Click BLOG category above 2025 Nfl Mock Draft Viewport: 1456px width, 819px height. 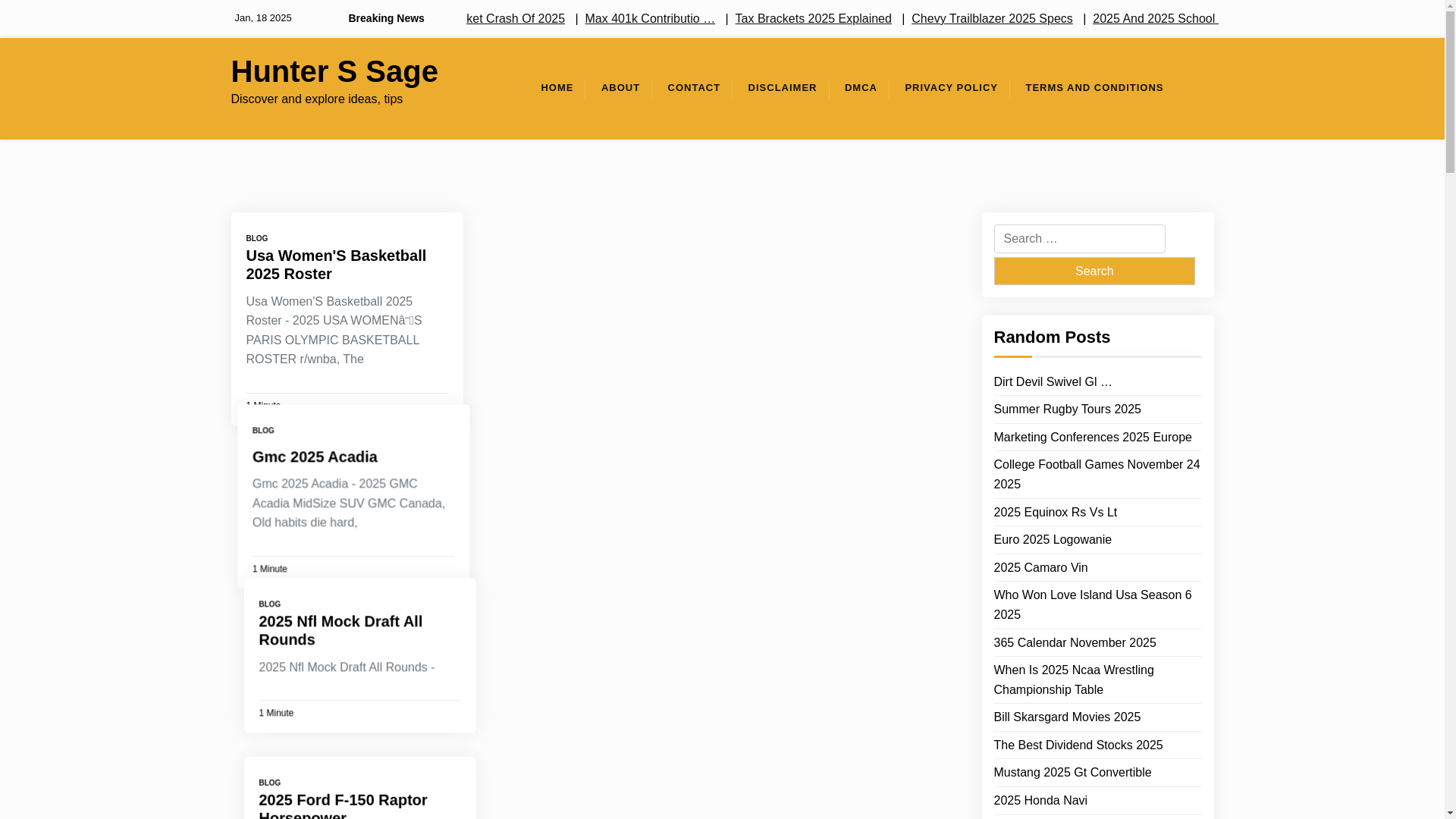pos(269,604)
